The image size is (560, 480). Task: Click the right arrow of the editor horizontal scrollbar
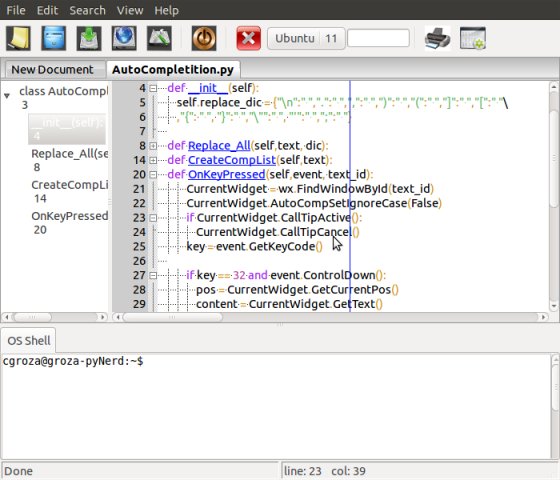tap(543, 317)
